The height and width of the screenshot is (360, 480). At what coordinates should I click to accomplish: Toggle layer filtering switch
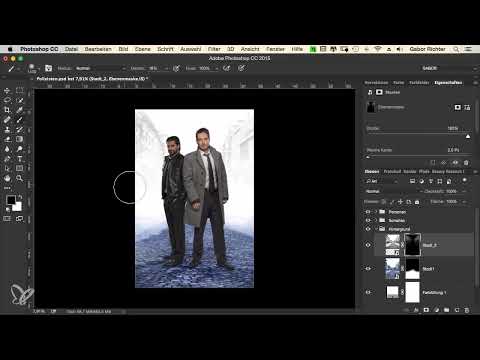coord(464,180)
